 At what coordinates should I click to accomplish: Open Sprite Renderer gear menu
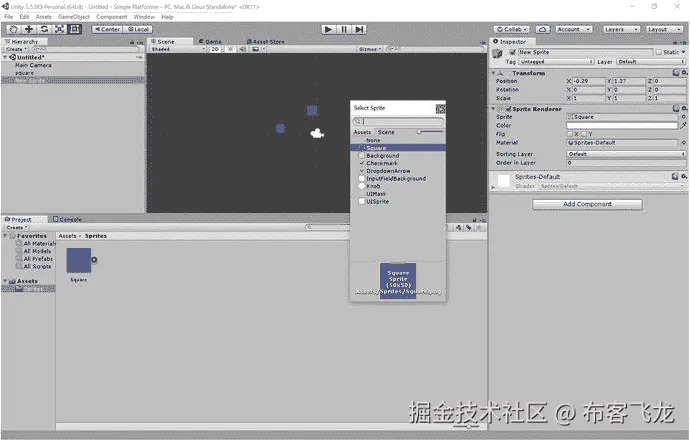point(684,108)
